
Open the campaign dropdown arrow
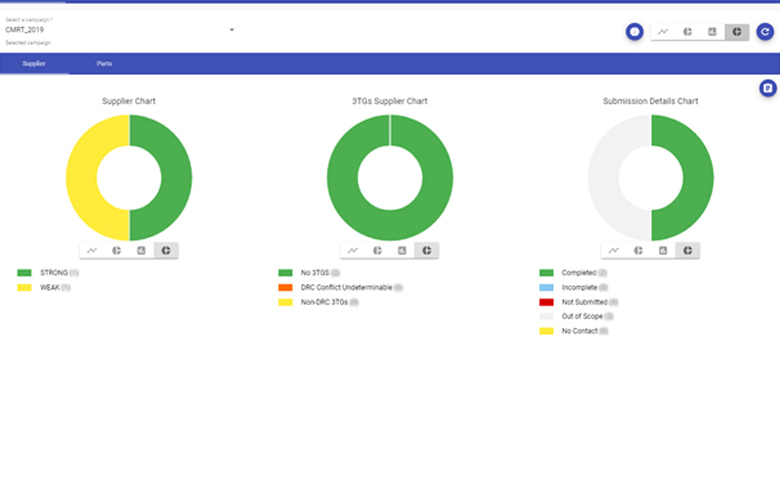tap(232, 30)
